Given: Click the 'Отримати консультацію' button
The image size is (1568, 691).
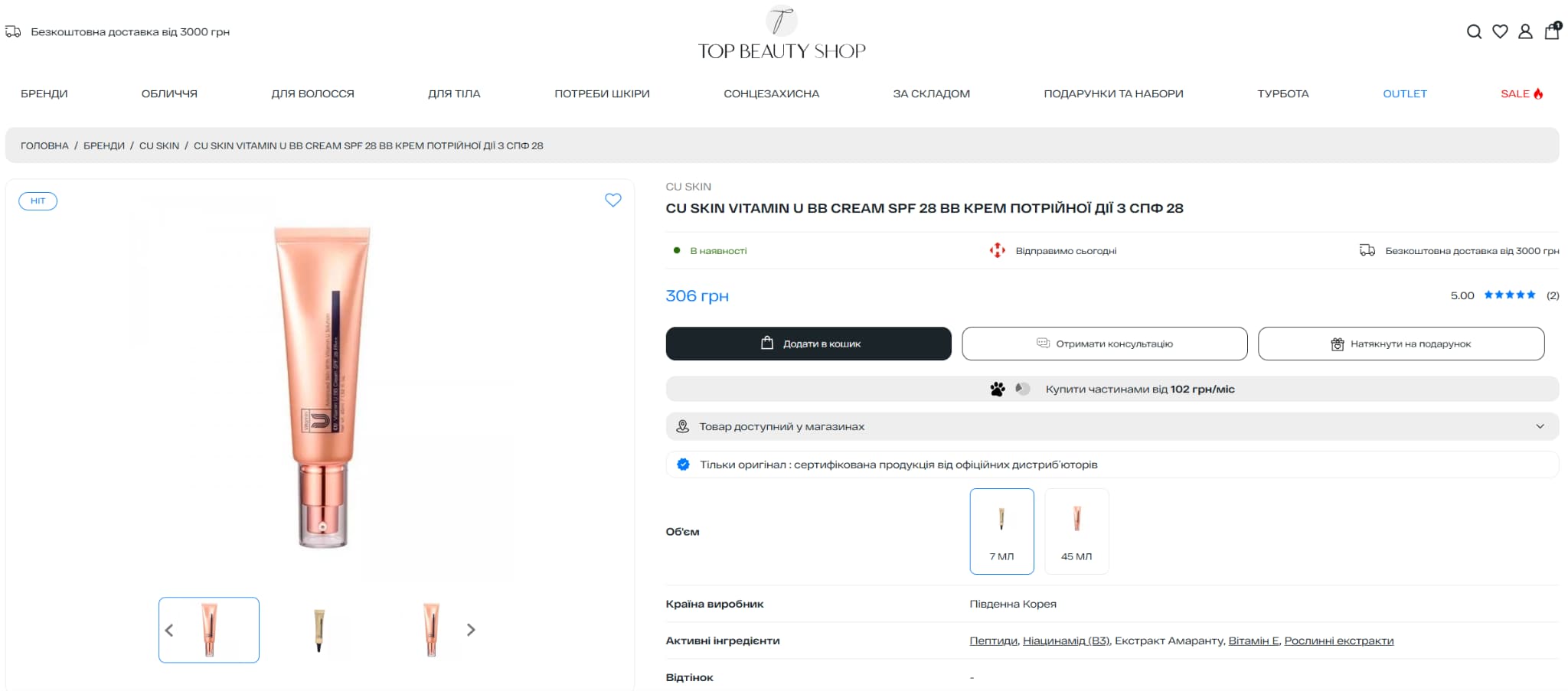Looking at the screenshot, I should (1105, 344).
